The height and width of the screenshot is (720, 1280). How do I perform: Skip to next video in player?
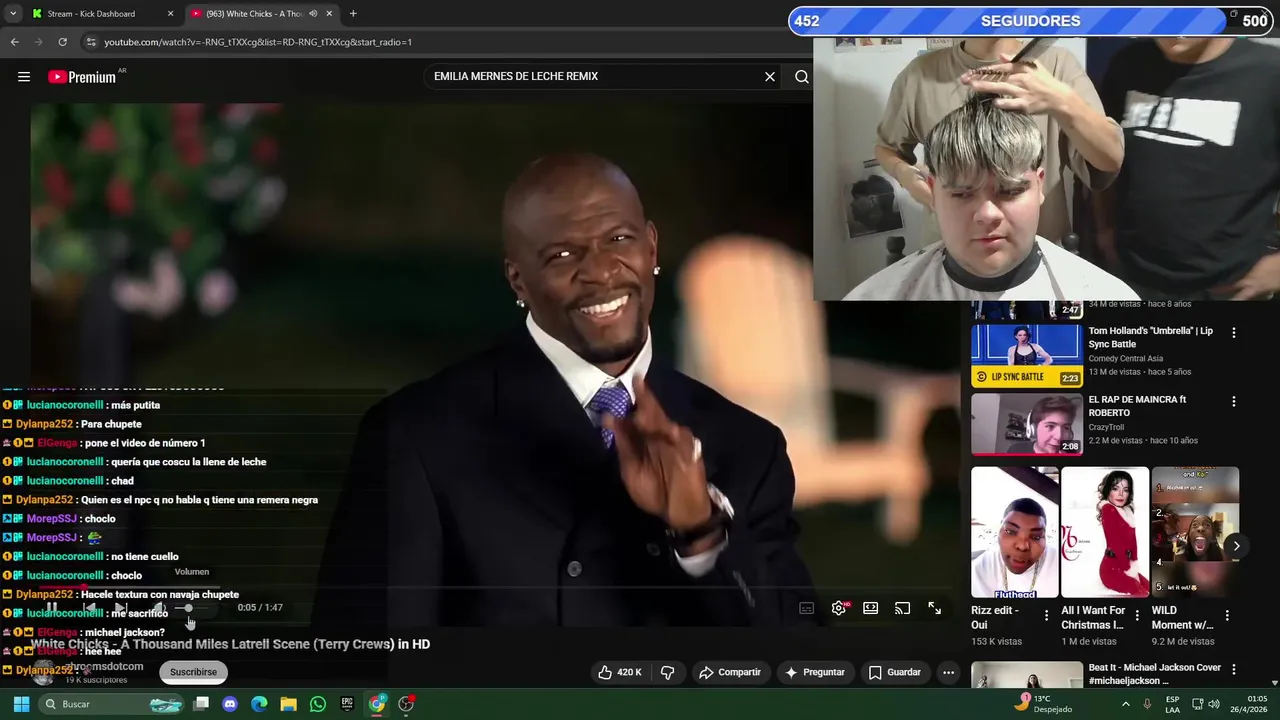coord(121,608)
